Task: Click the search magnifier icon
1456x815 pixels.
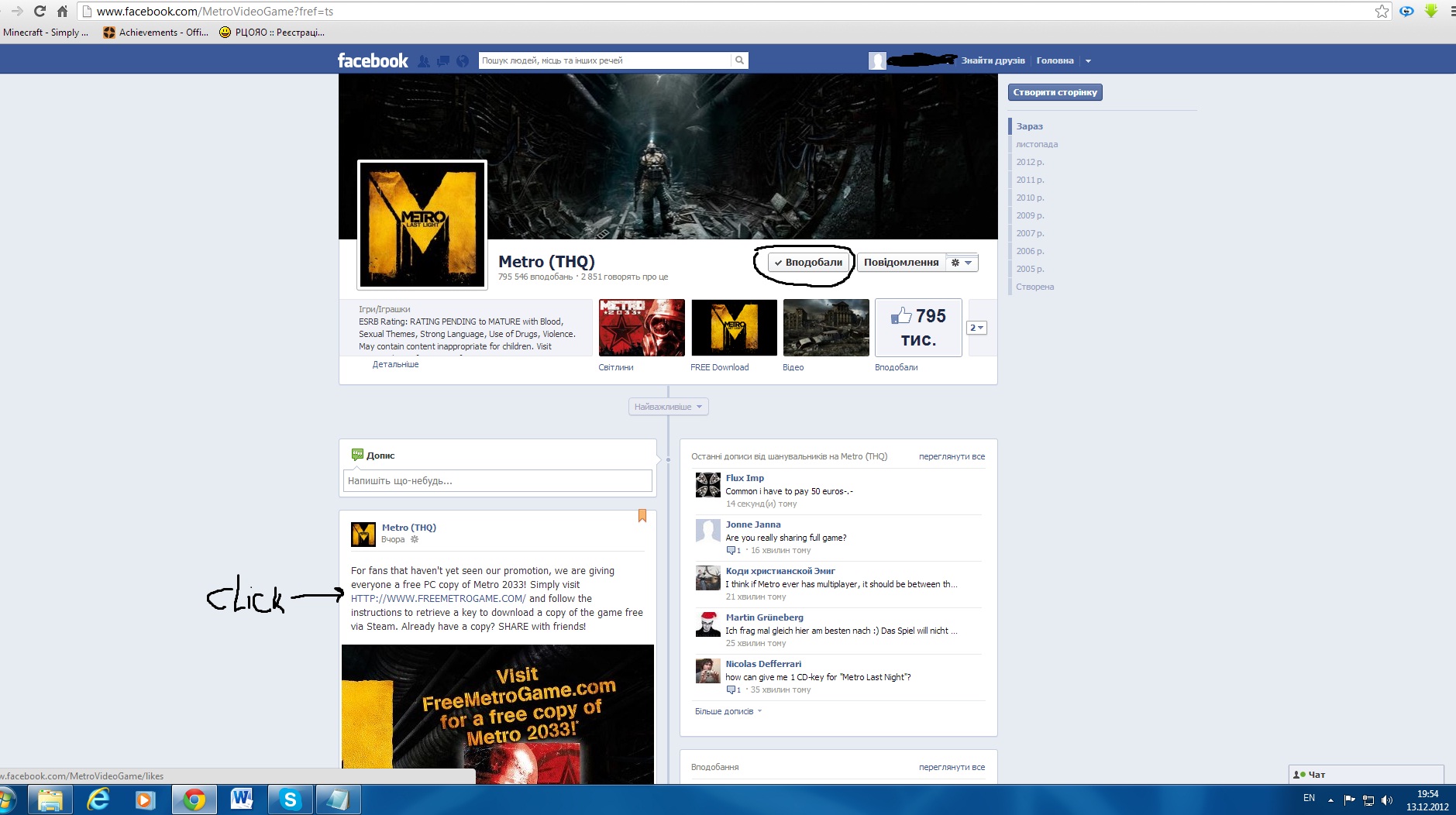Action: [740, 60]
